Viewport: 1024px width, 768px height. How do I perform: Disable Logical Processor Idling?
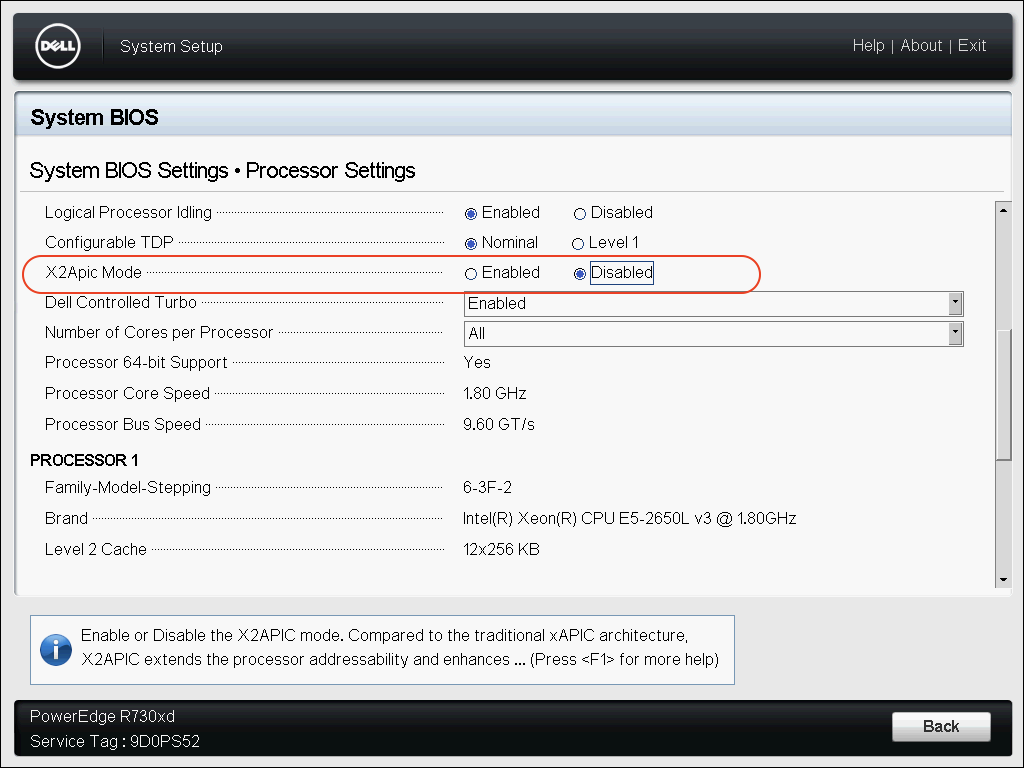579,214
